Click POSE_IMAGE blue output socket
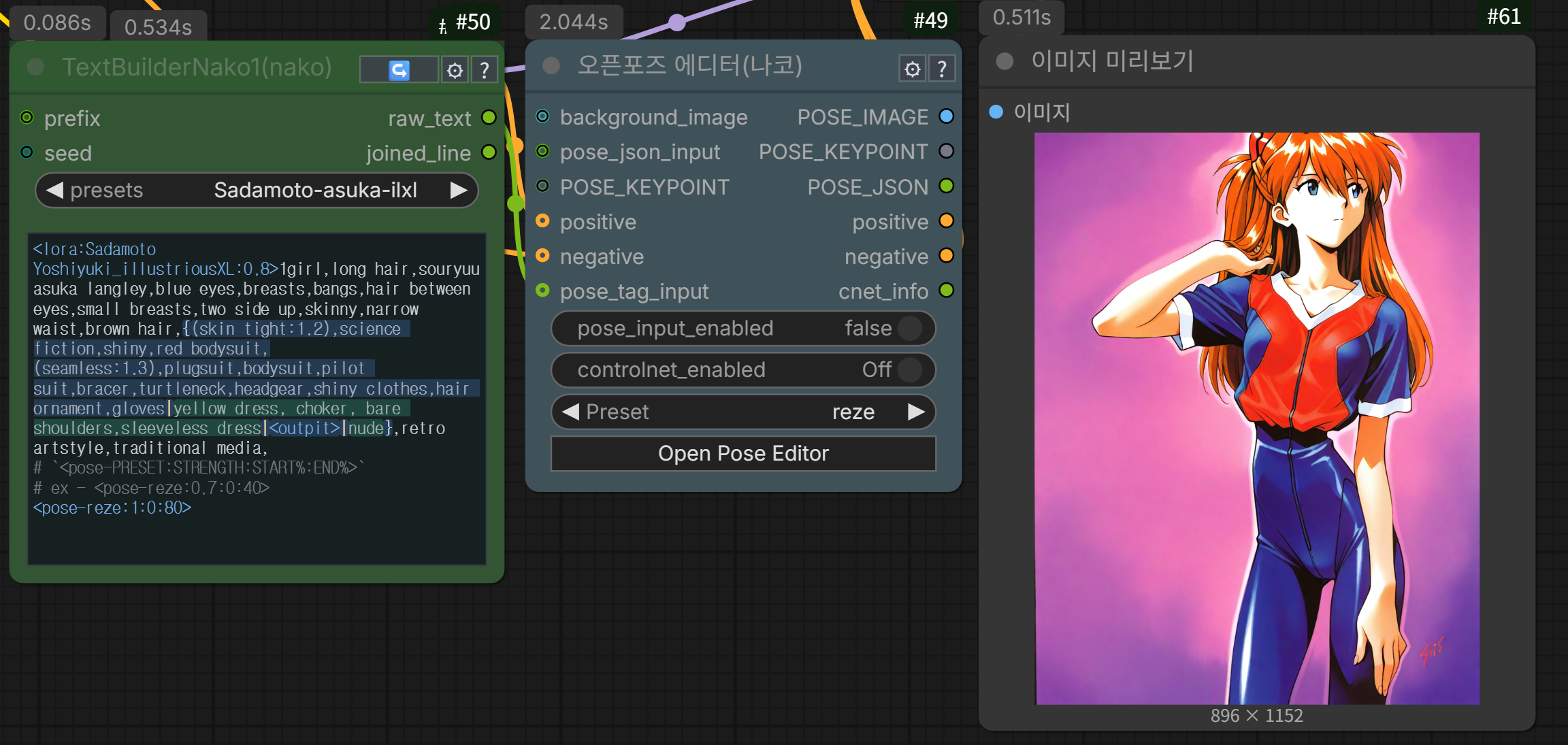 946,116
